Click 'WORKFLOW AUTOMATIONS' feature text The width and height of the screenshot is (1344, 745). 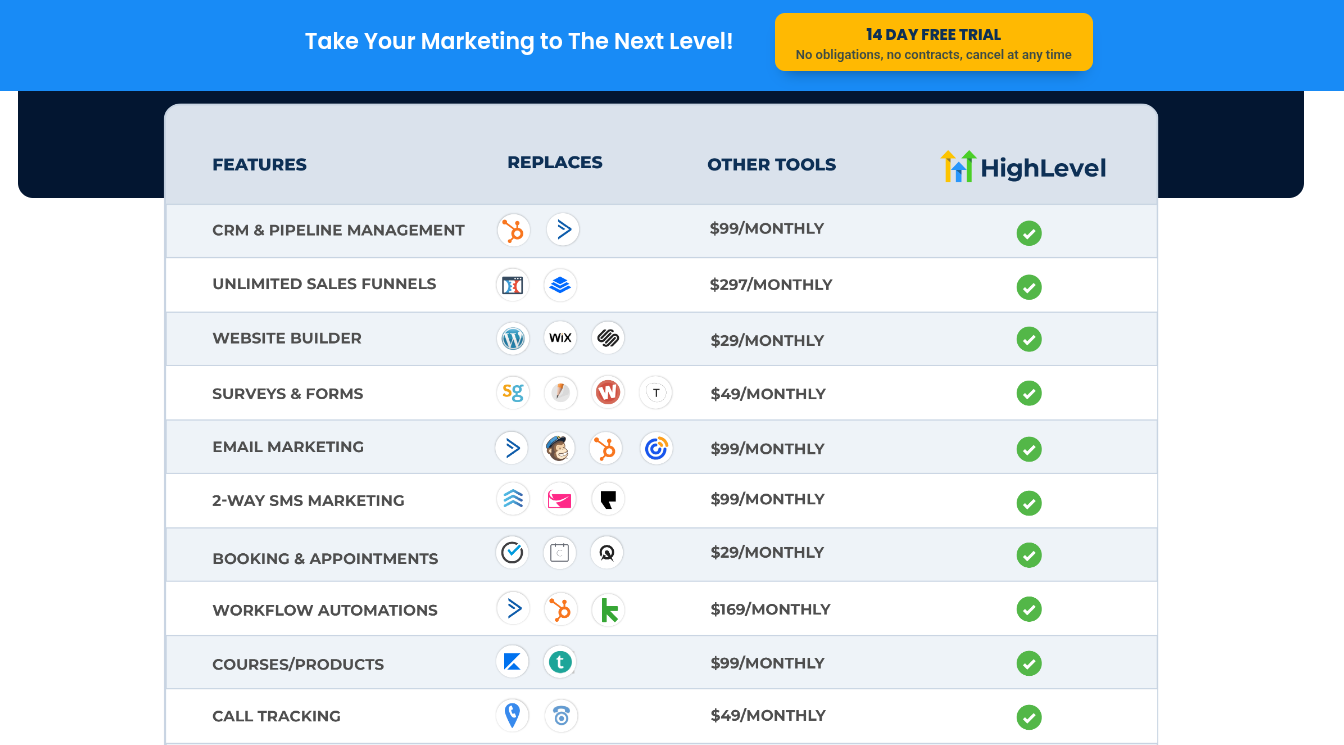[x=325, y=610]
